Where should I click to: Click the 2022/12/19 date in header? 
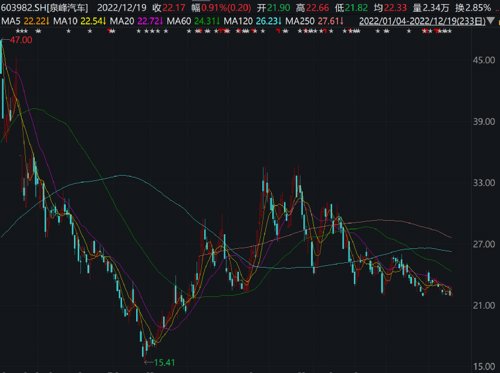(122, 7)
